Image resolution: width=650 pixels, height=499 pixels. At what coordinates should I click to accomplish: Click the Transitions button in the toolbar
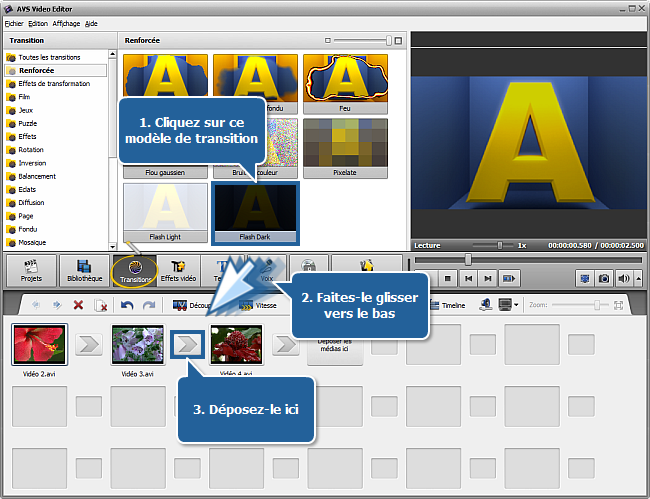click(x=134, y=270)
